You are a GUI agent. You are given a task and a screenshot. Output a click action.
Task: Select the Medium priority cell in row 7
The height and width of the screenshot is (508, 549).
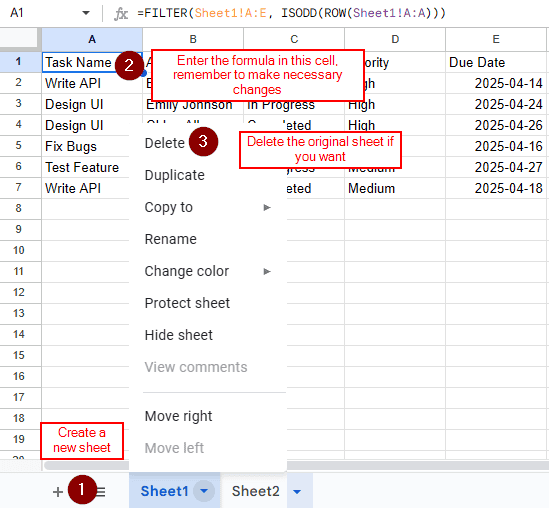395,188
